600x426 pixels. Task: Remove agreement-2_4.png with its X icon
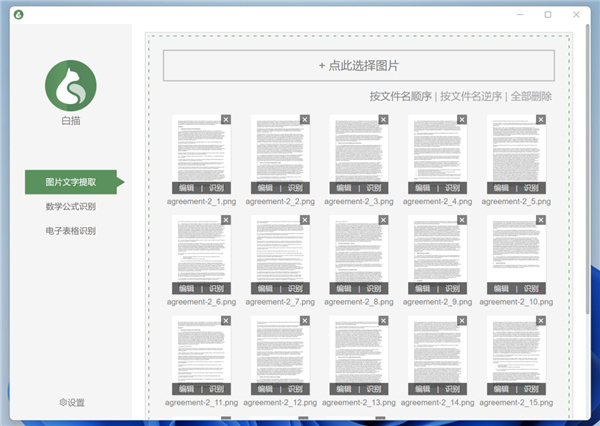coord(462,119)
